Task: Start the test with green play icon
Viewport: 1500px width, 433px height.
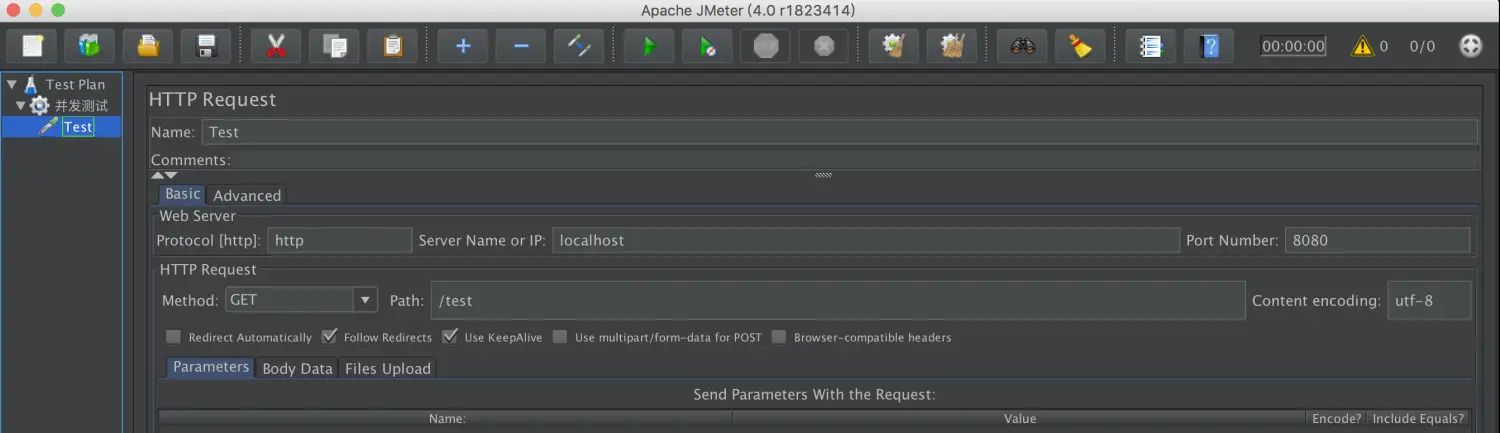Action: (649, 46)
